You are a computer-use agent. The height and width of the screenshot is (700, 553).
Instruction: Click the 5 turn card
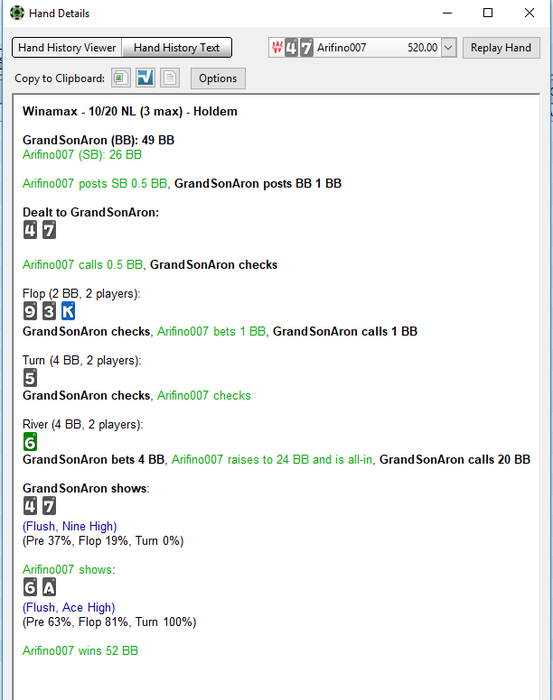(x=30, y=378)
